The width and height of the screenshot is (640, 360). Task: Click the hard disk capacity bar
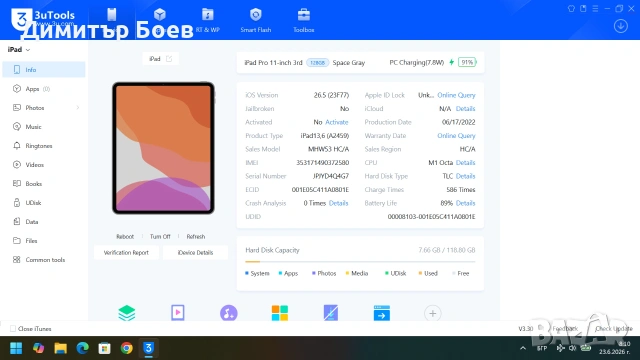pos(360,261)
